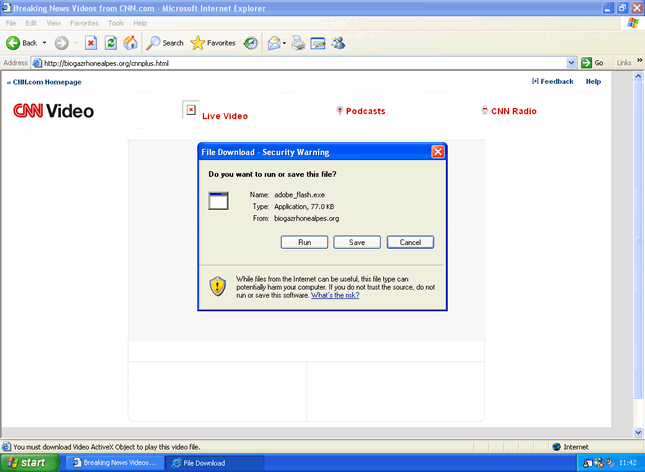645x472 pixels.
Task: Click Save in the File Download dialog
Action: (357, 242)
